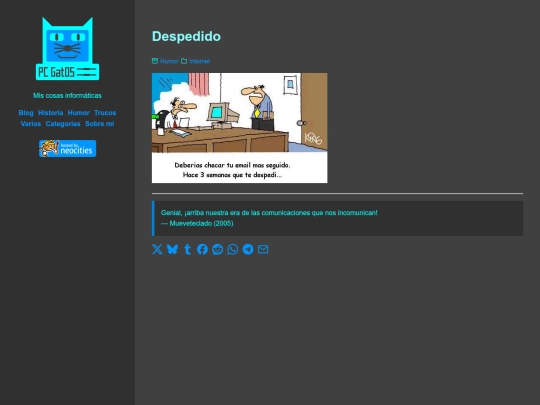The image size is (540, 405).
Task: Open the Blog menu item
Action: click(26, 113)
